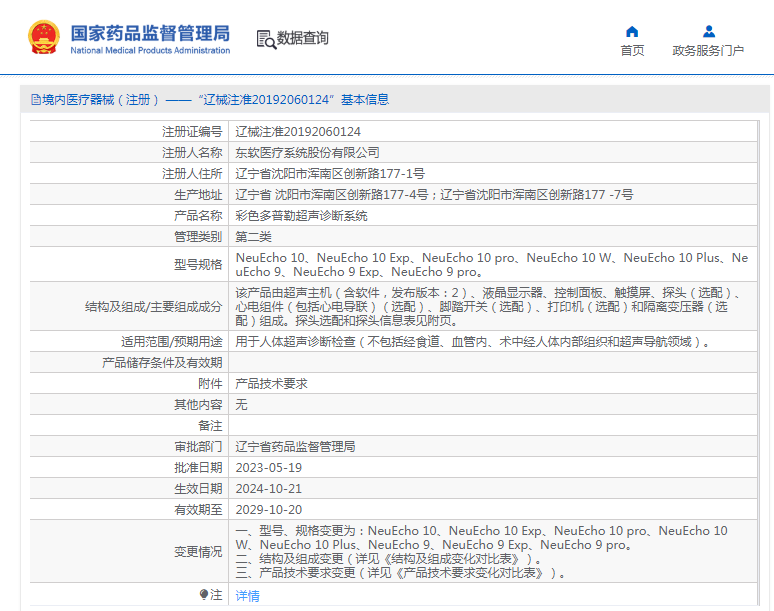Click the 结构及组成/主要组成成分 label

pos(154,307)
